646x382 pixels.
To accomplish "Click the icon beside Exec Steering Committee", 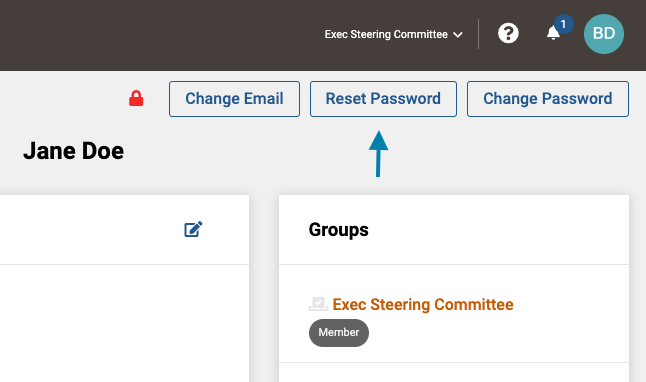I will click(318, 305).
